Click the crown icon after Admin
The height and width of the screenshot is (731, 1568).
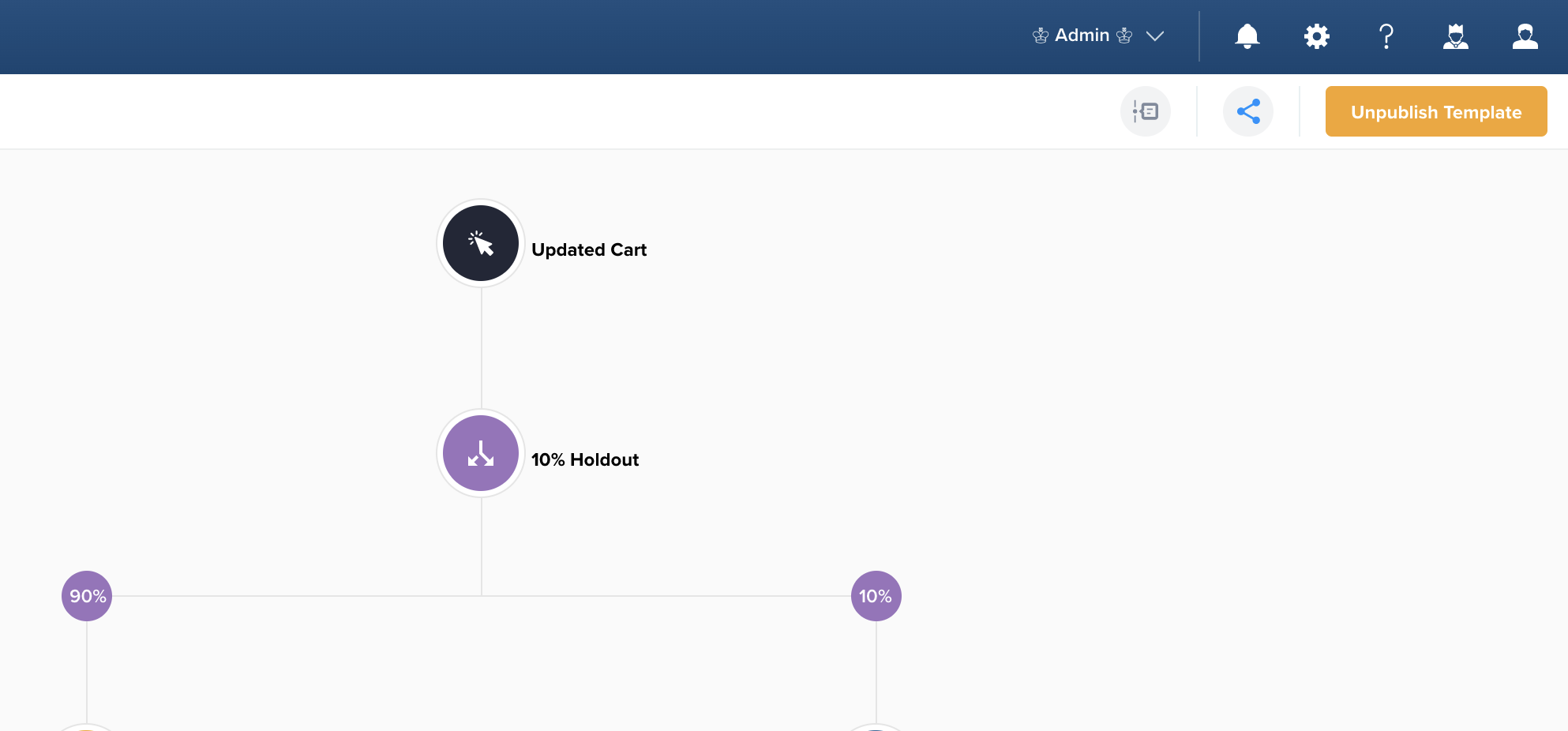(x=1124, y=36)
